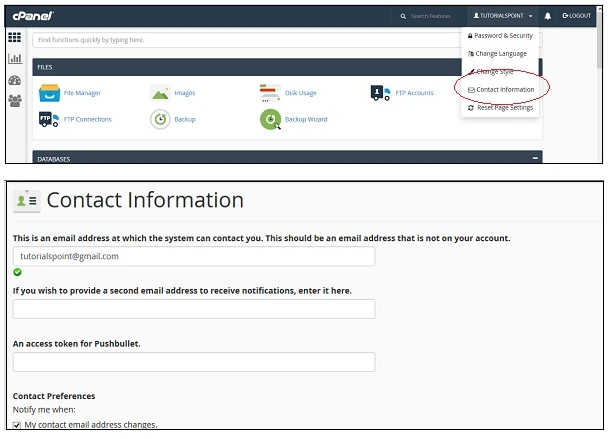The height and width of the screenshot is (439, 611).
Task: Click the FTP Accounts truck icon
Action: coord(380,93)
